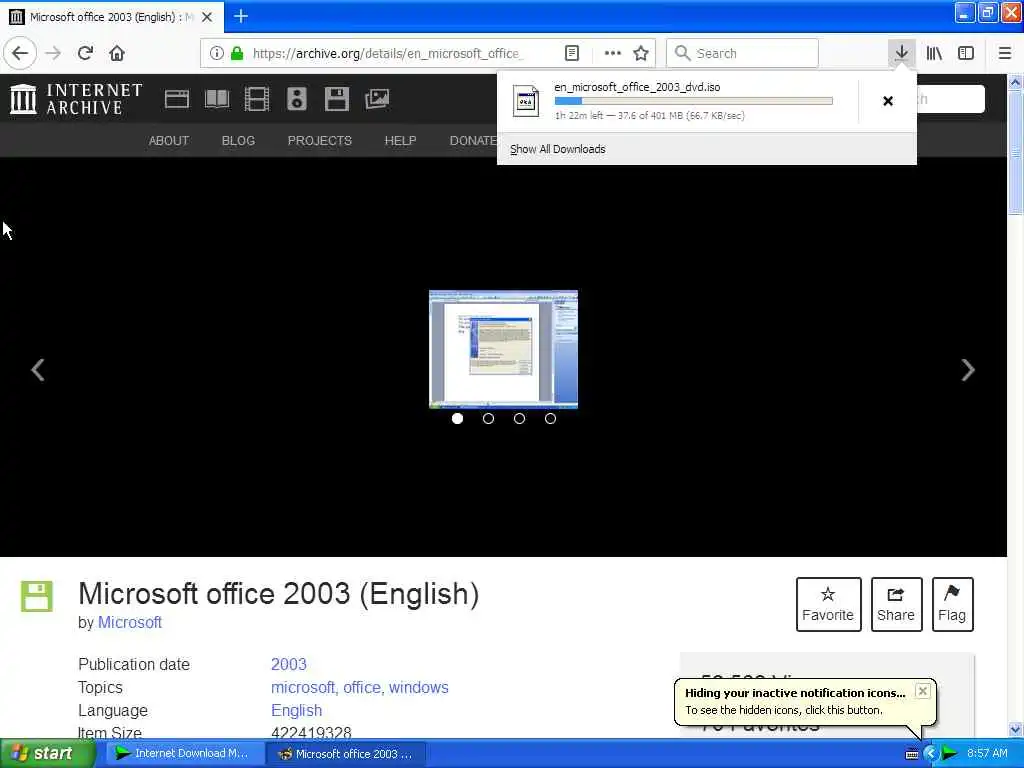Screen dimensions: 1024x768
Task: Select the Microsoft office 2003 browser tab
Action: click(x=111, y=17)
